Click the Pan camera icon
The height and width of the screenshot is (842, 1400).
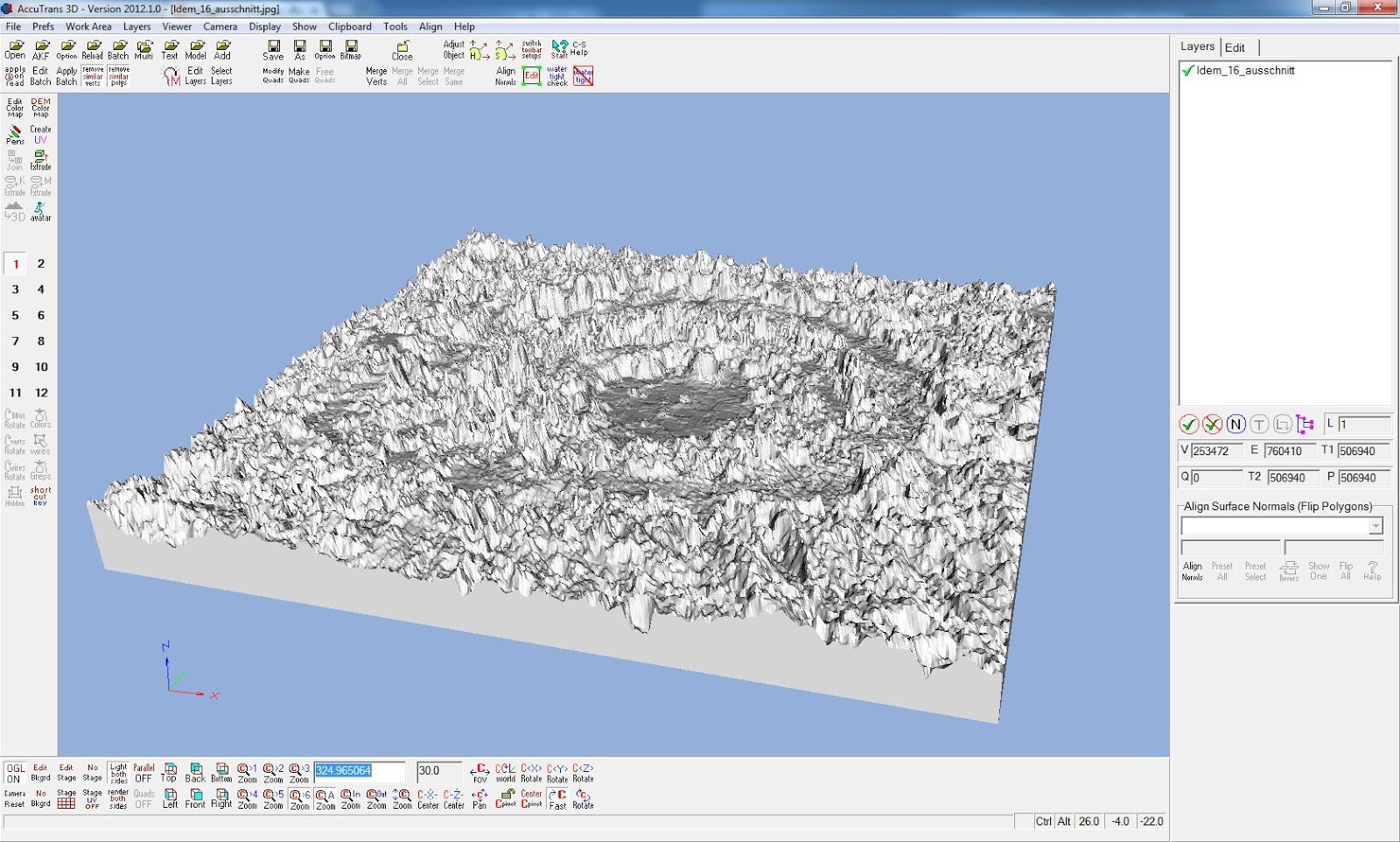pos(479,798)
